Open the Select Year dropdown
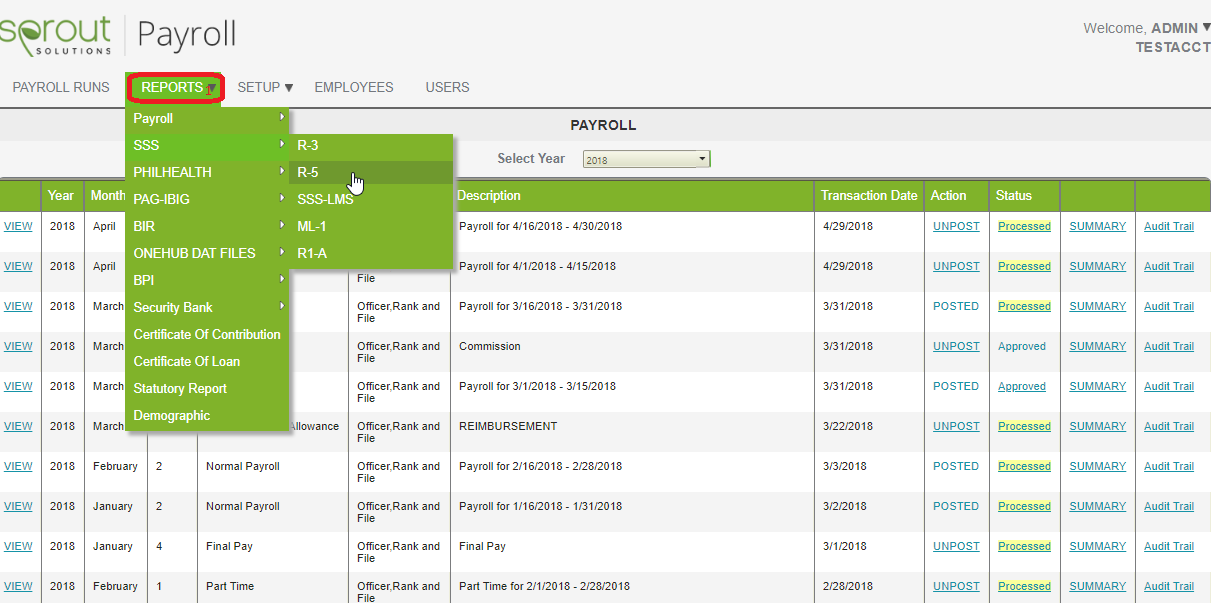 (645, 158)
